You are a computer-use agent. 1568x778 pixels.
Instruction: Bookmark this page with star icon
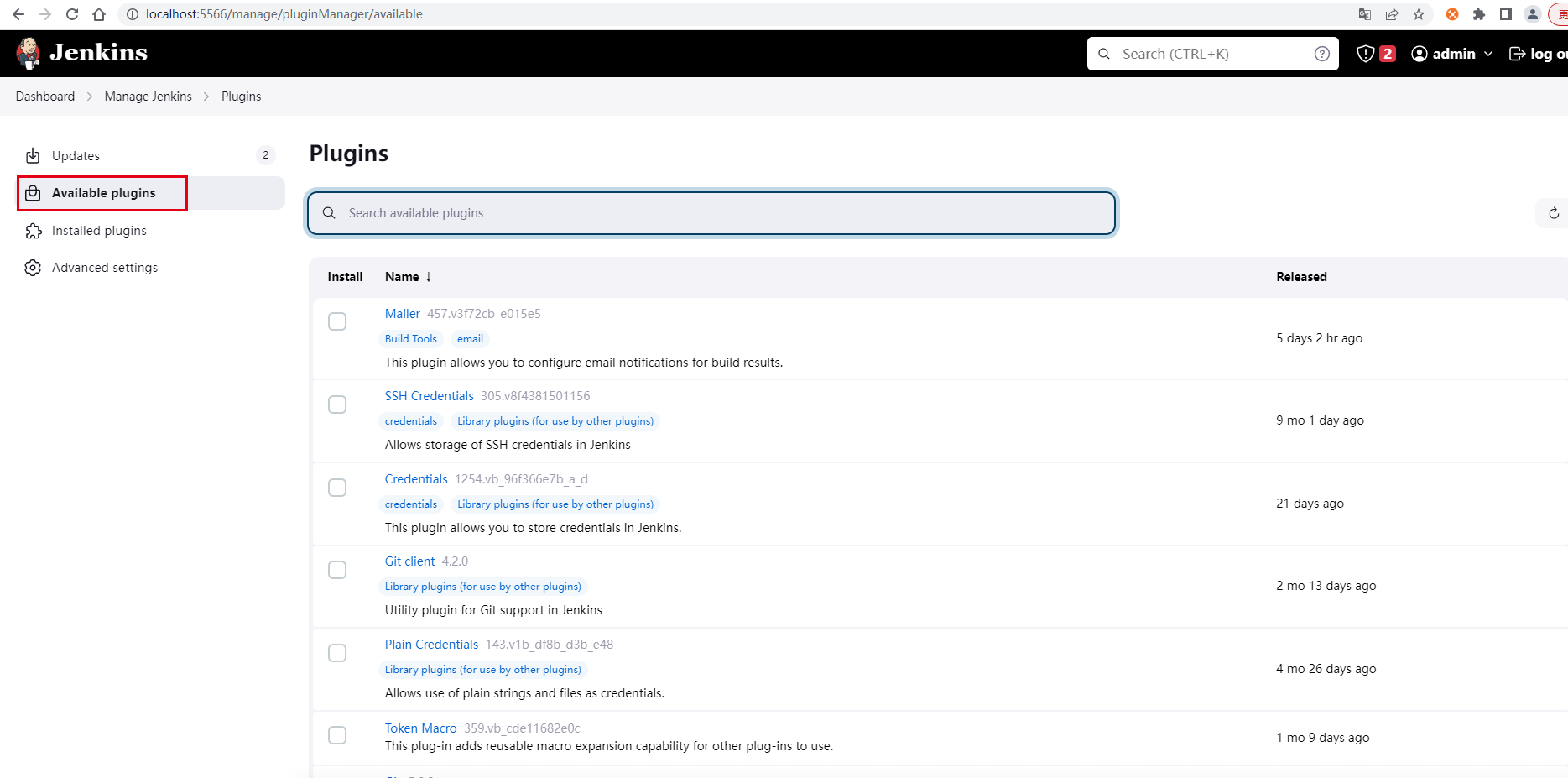click(1419, 14)
